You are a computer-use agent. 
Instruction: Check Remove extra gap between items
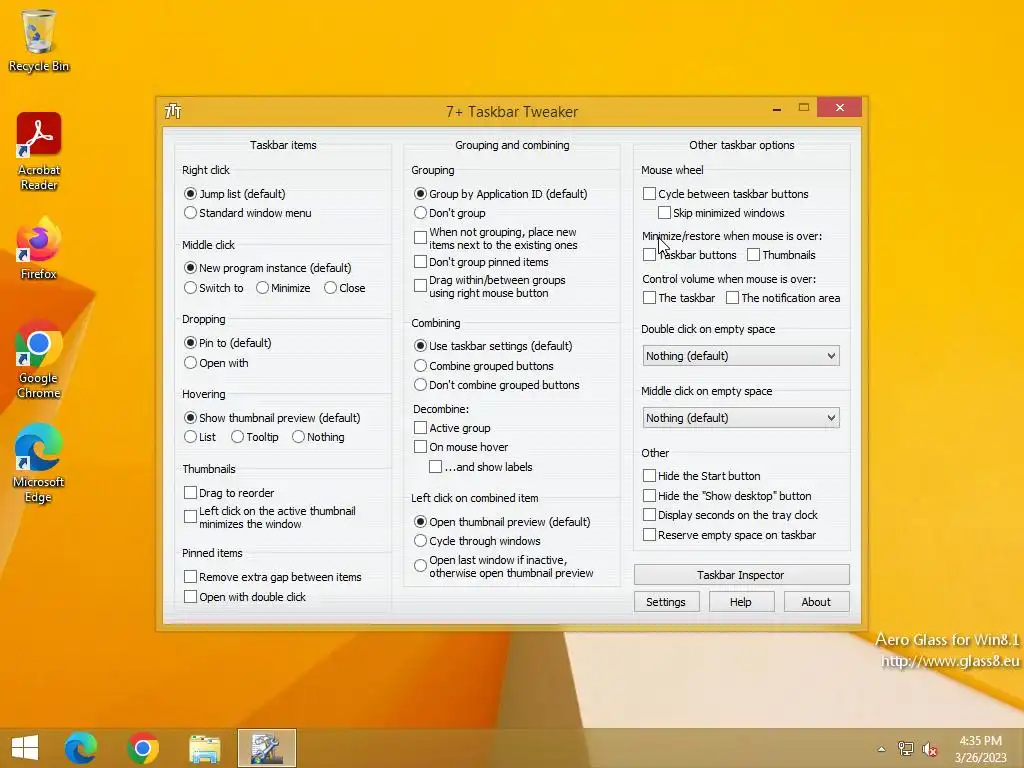273,577
